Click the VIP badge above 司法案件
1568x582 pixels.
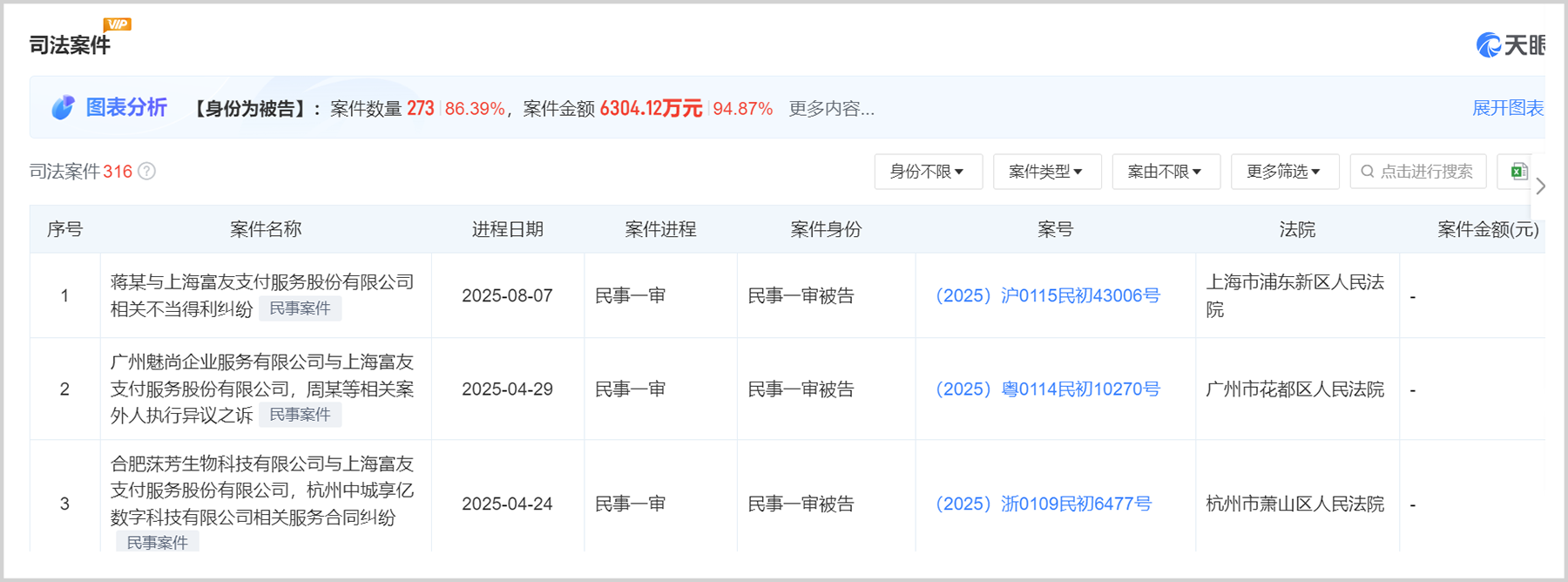click(x=117, y=24)
